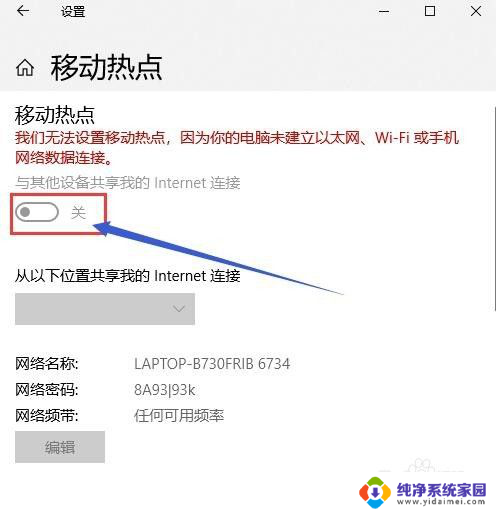
Task: Go back with the arrow icon
Action: click(23, 11)
